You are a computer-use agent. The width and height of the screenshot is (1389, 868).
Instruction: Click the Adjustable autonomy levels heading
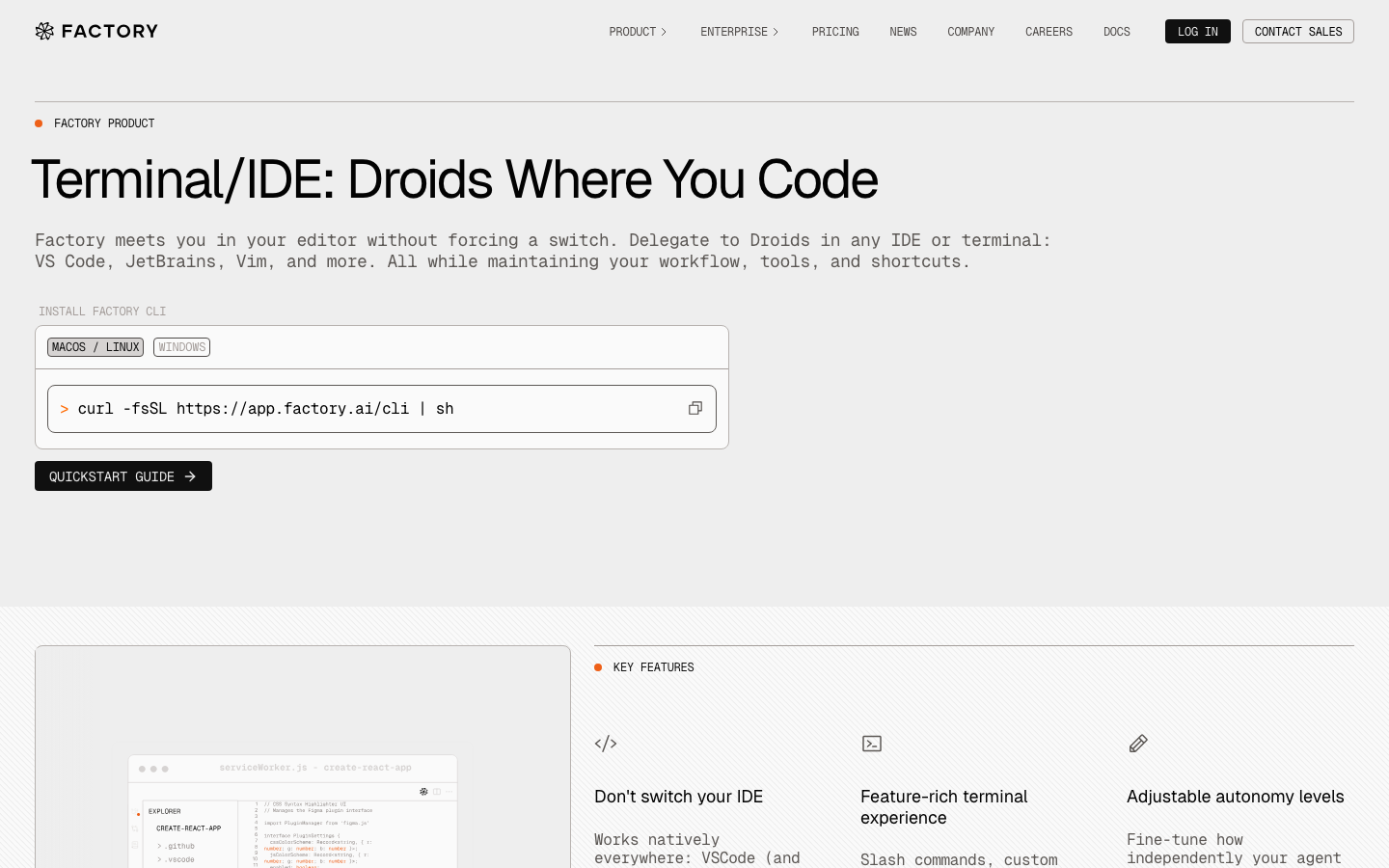1235,797
